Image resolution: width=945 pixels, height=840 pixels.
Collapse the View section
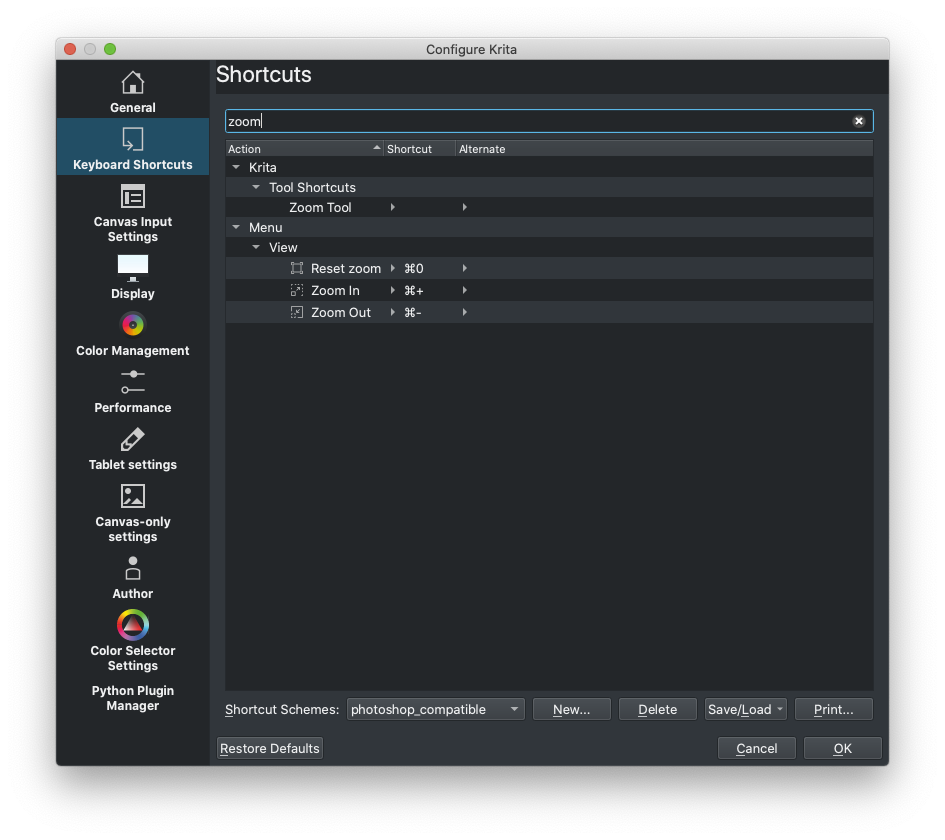click(x=256, y=247)
